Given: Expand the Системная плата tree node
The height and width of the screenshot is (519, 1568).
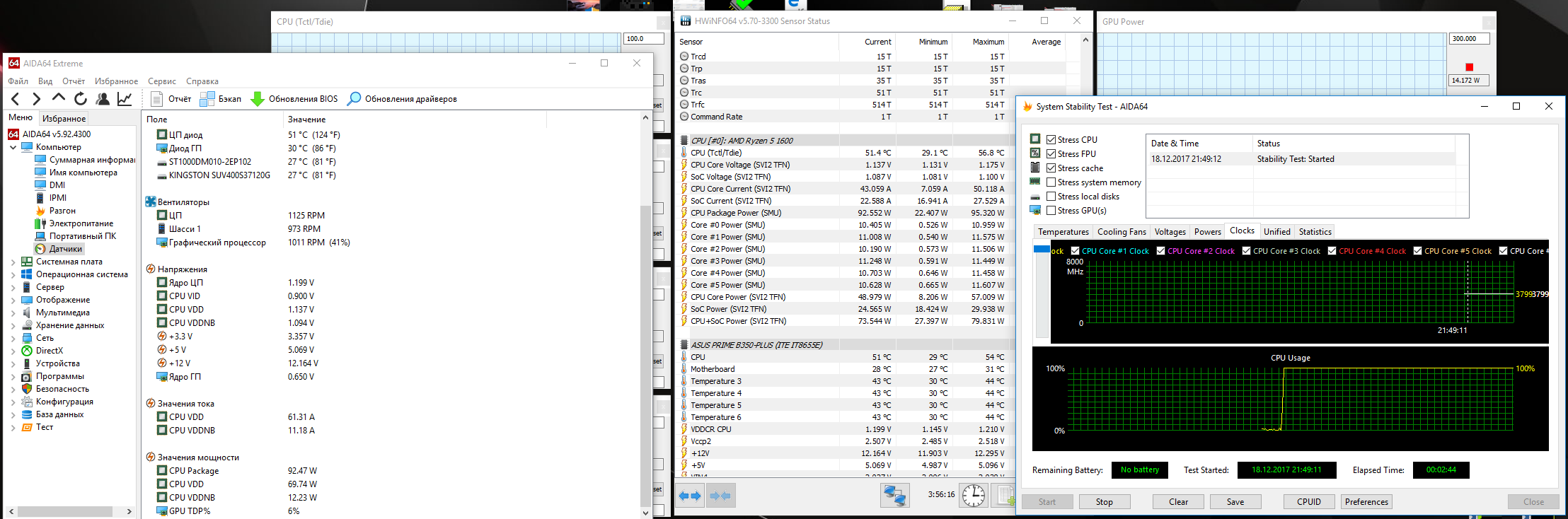Looking at the screenshot, I should pyautogui.click(x=13, y=262).
